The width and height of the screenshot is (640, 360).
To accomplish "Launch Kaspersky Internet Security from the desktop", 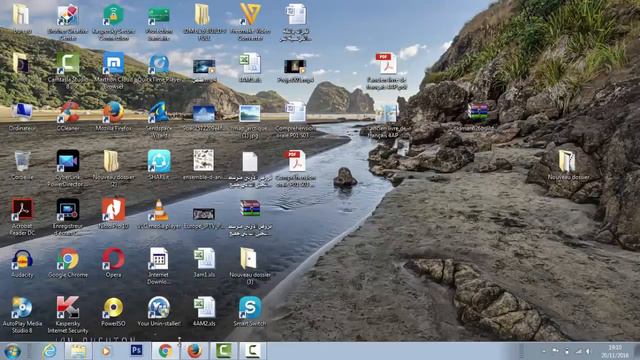I will [68, 307].
